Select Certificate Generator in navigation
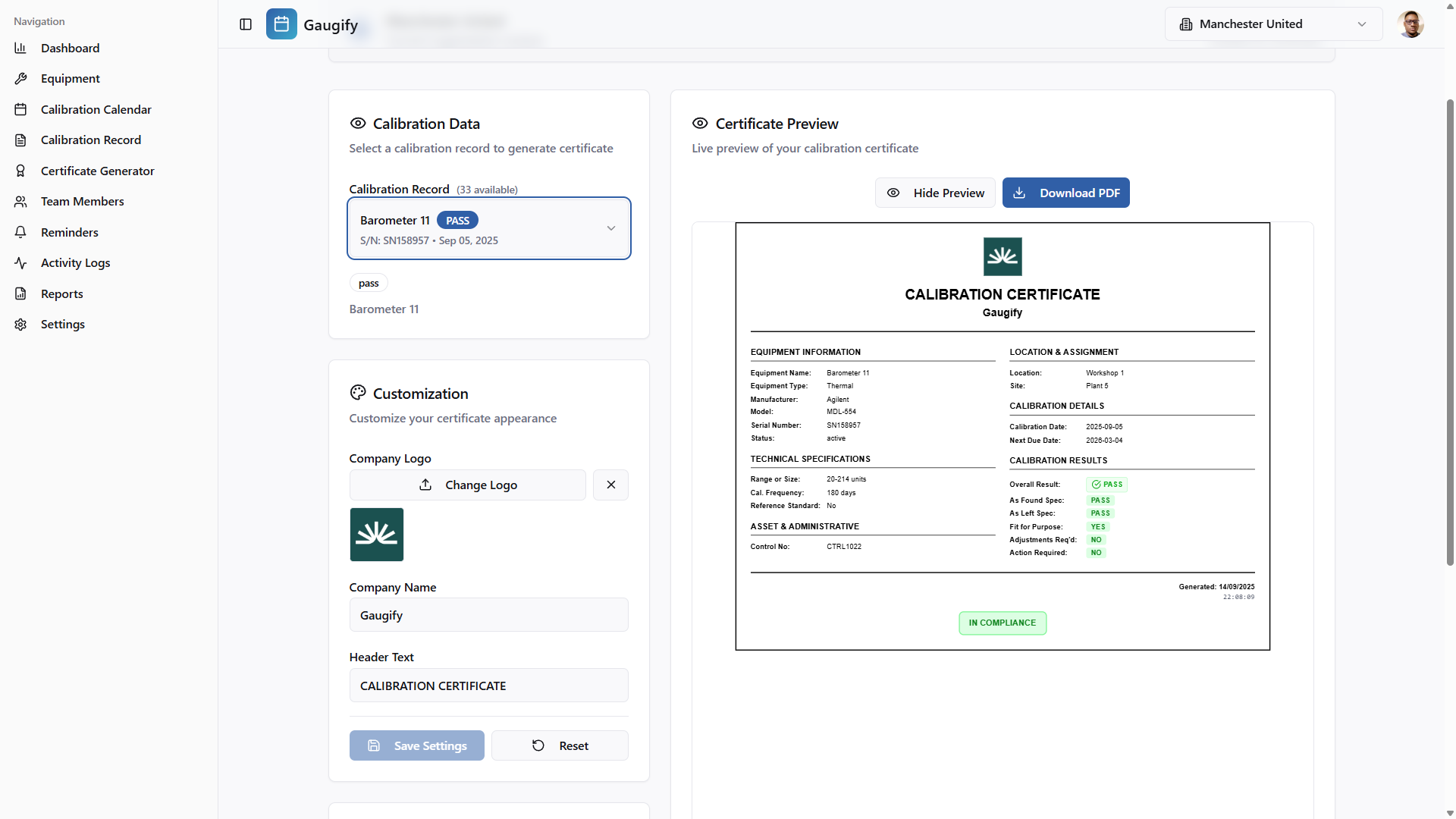This screenshot has width=1456, height=819. [x=97, y=171]
